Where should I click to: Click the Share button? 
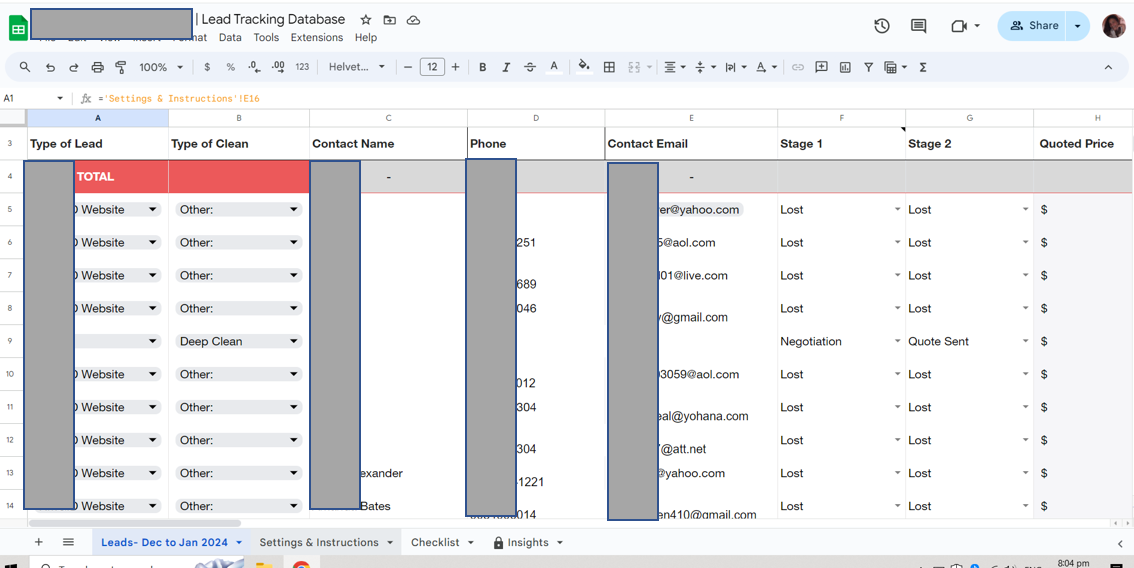point(1033,26)
